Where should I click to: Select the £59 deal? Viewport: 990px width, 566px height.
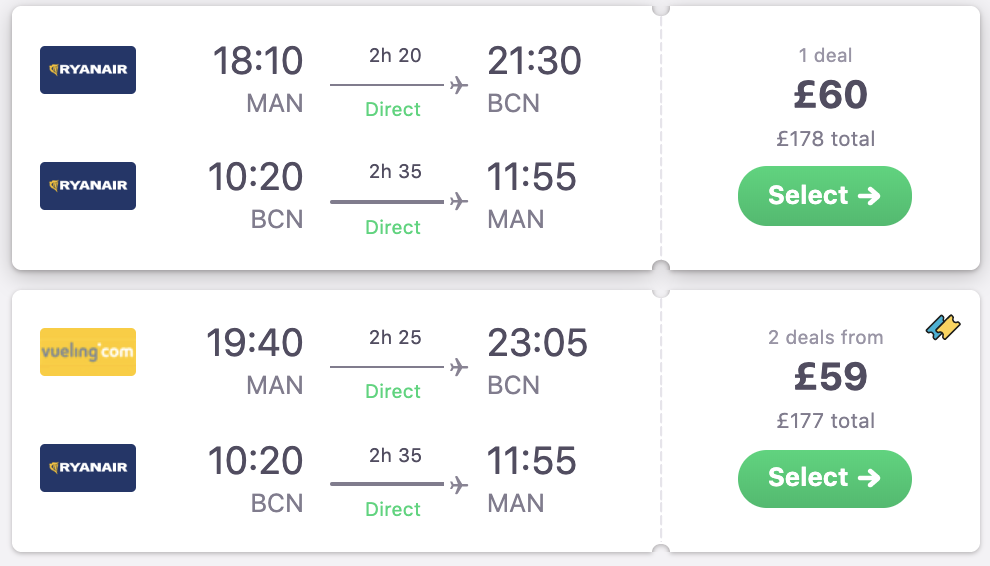(825, 478)
